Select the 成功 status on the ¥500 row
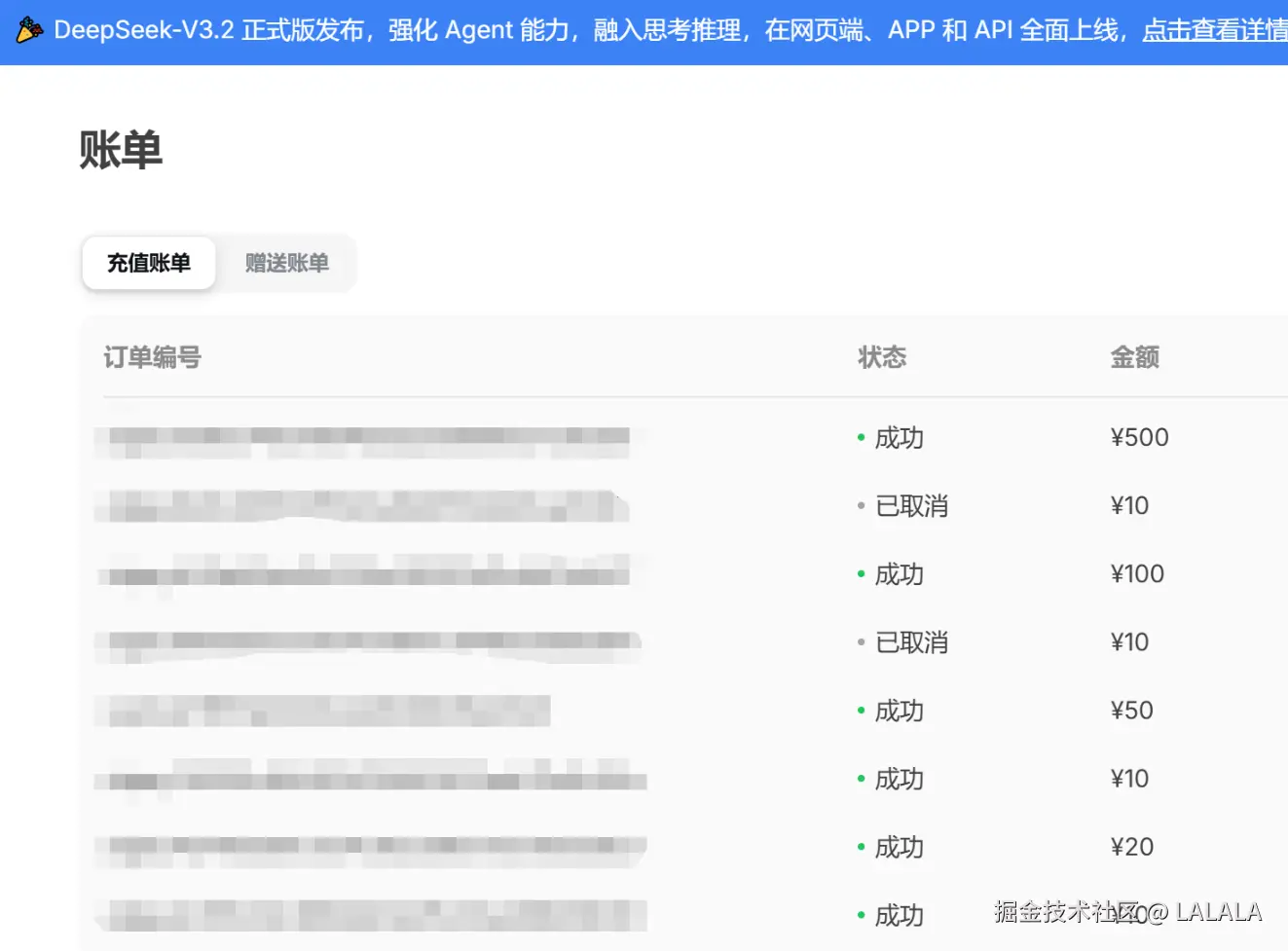 pyautogui.click(x=899, y=438)
